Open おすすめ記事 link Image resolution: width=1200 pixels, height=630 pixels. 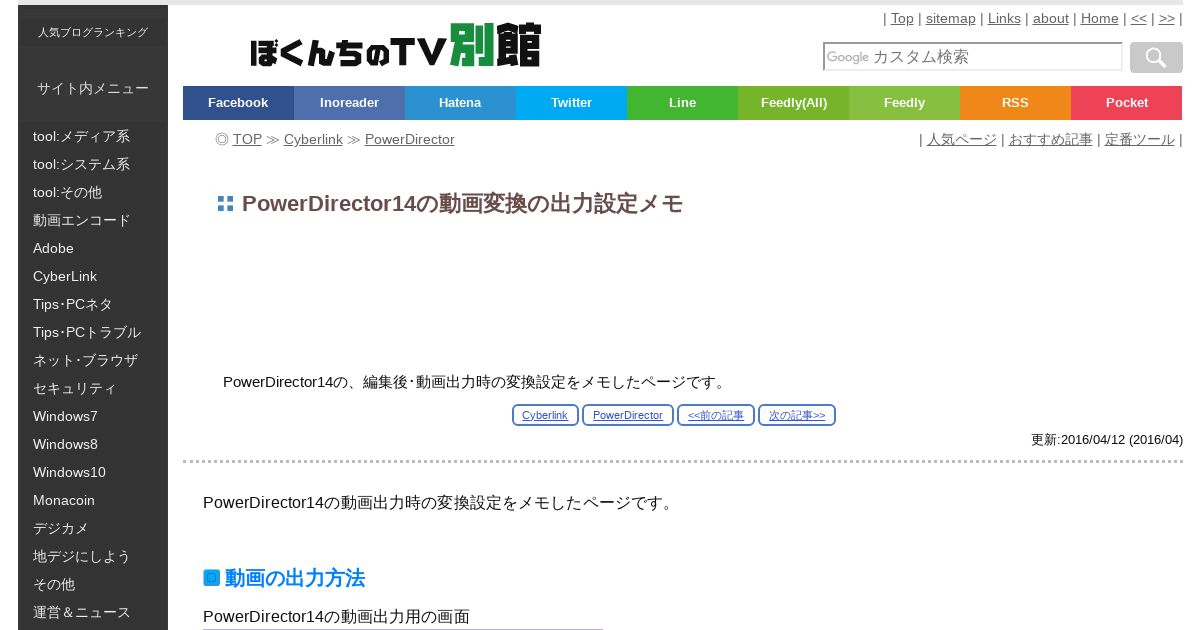(1050, 139)
